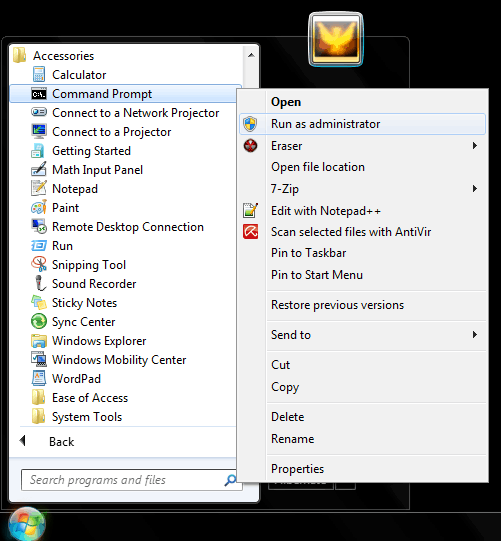Click the Notepad icon

[x=39, y=188]
